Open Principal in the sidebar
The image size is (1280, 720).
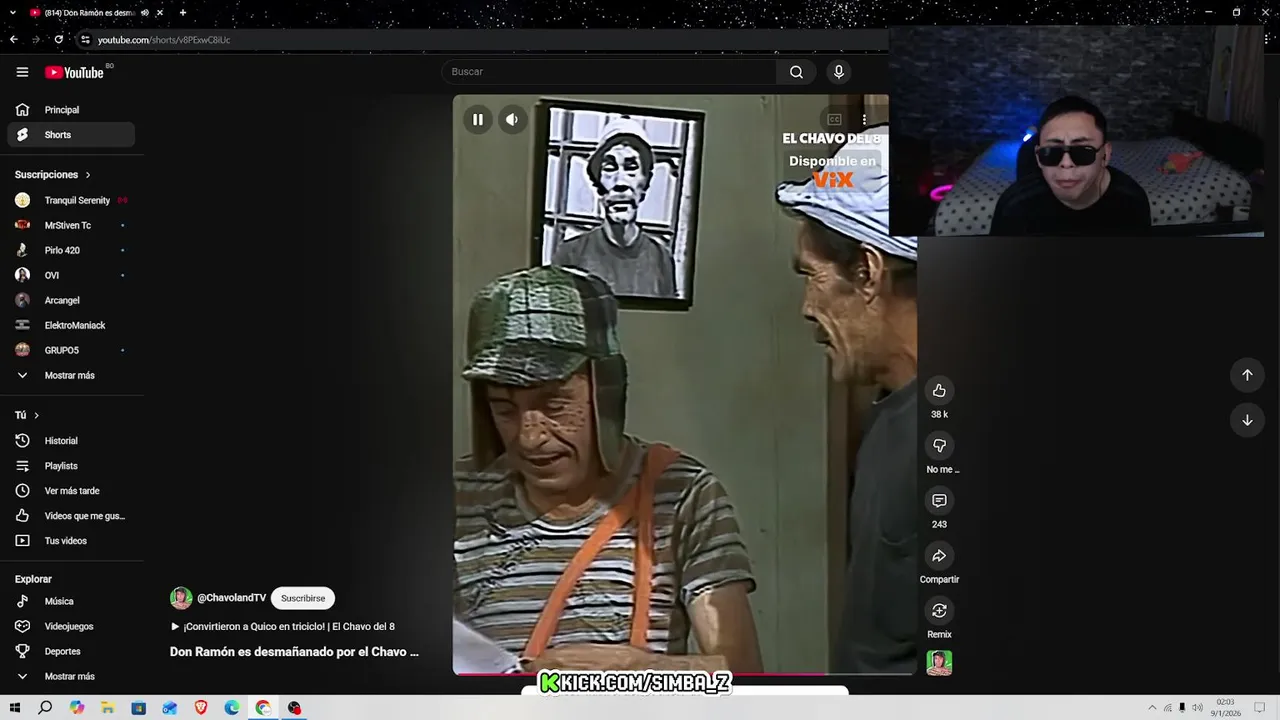point(71,110)
